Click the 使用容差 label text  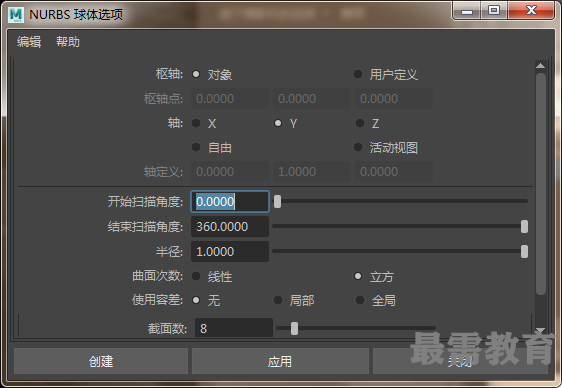158,300
